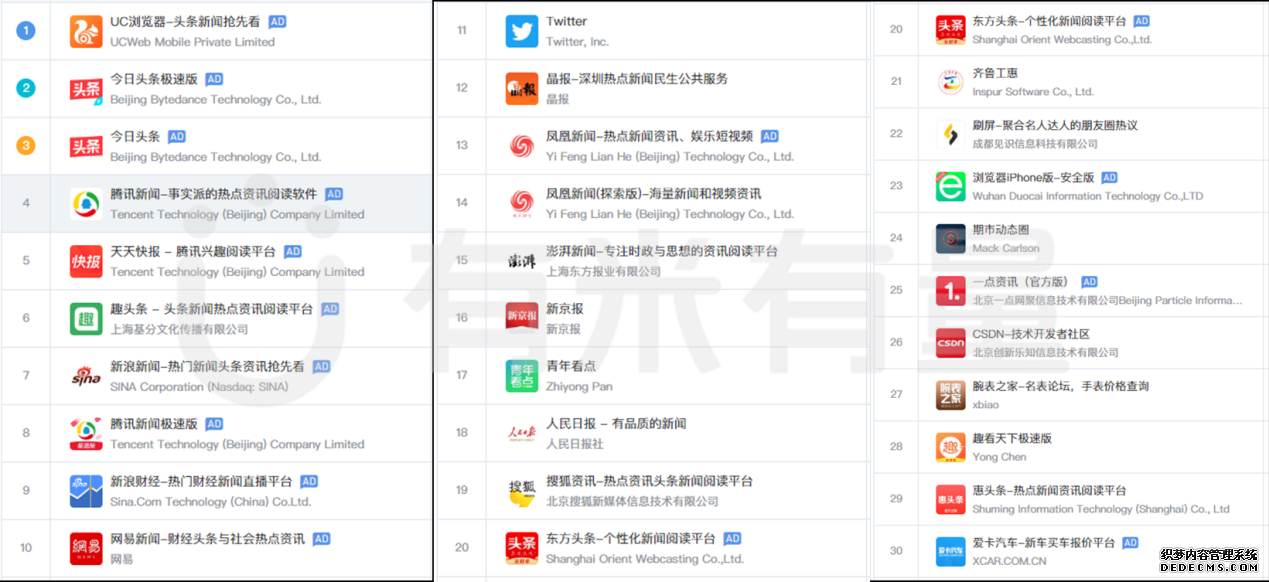Click the 惠头条 red app icon
Screen dimensions: 1269x582
pyautogui.click(x=950, y=499)
